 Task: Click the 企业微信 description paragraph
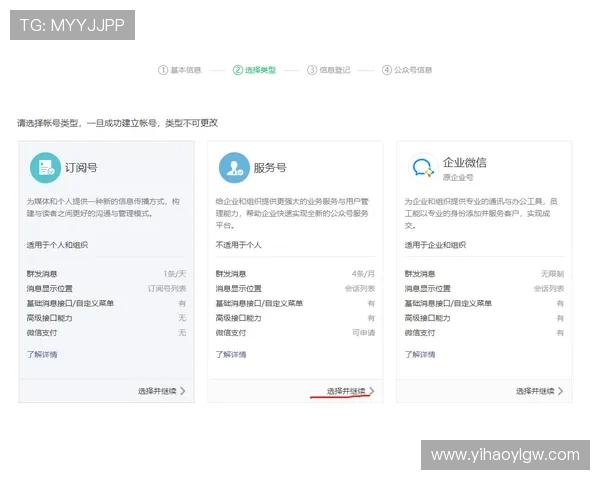[481, 213]
